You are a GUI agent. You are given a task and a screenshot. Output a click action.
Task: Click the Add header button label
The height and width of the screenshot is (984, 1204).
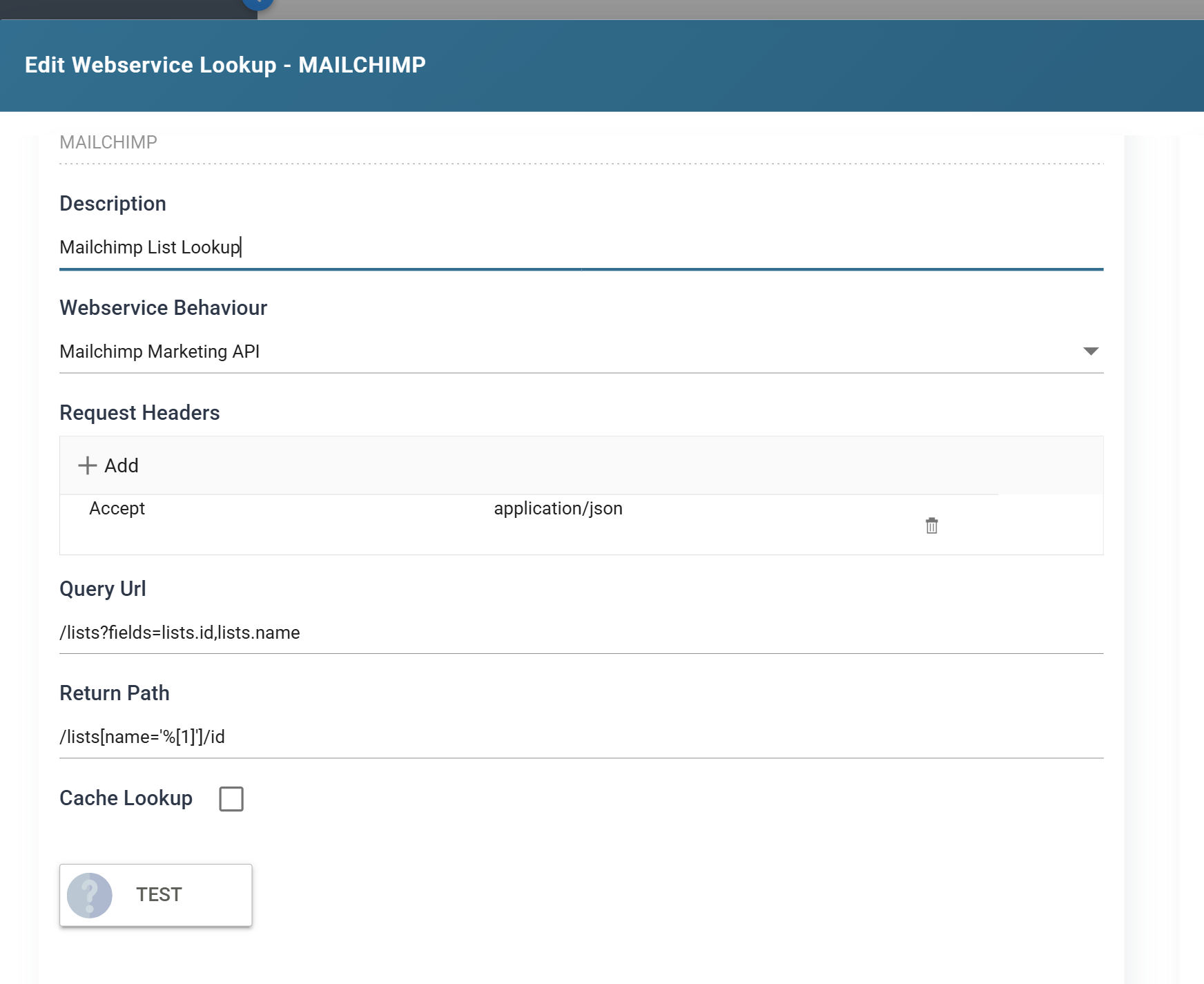(122, 465)
